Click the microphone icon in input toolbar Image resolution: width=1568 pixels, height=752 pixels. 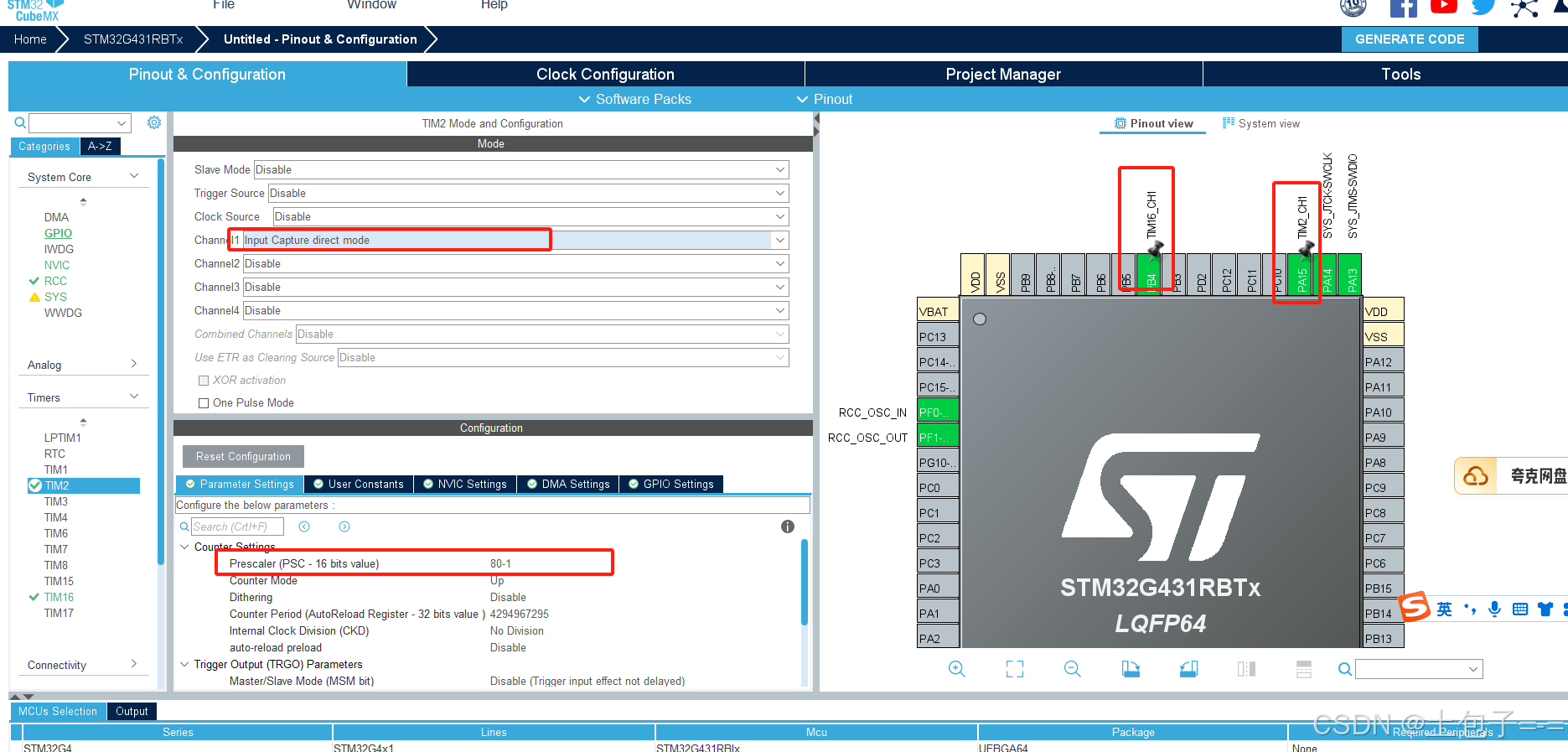click(1494, 609)
